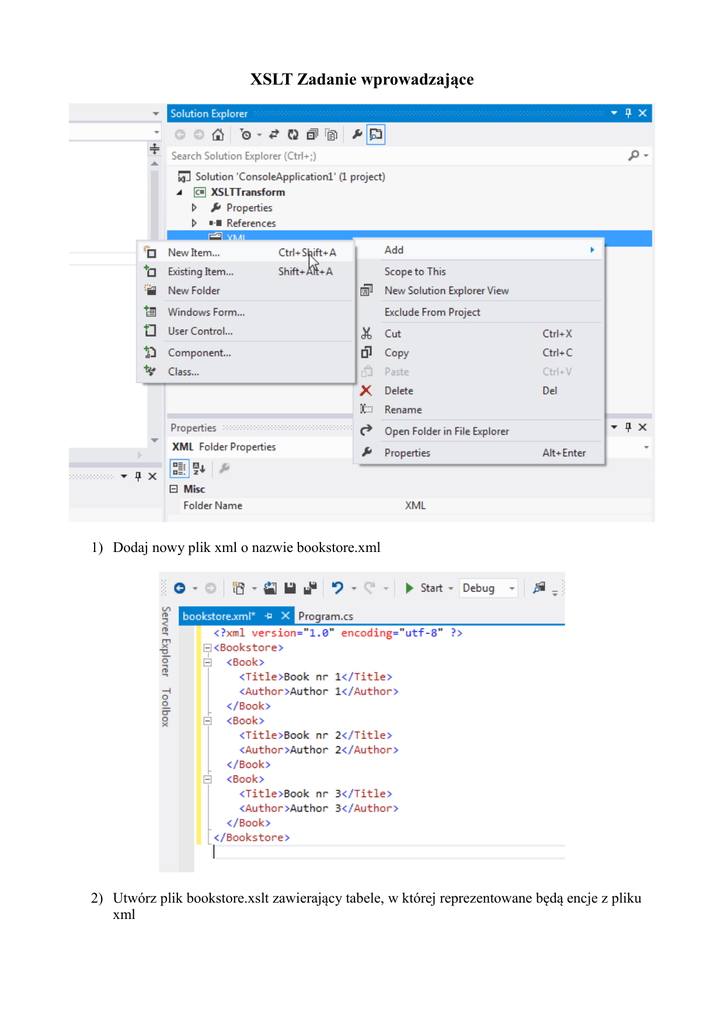
Task: Click the Home icon in Solution Explorer
Action: [x=217, y=135]
